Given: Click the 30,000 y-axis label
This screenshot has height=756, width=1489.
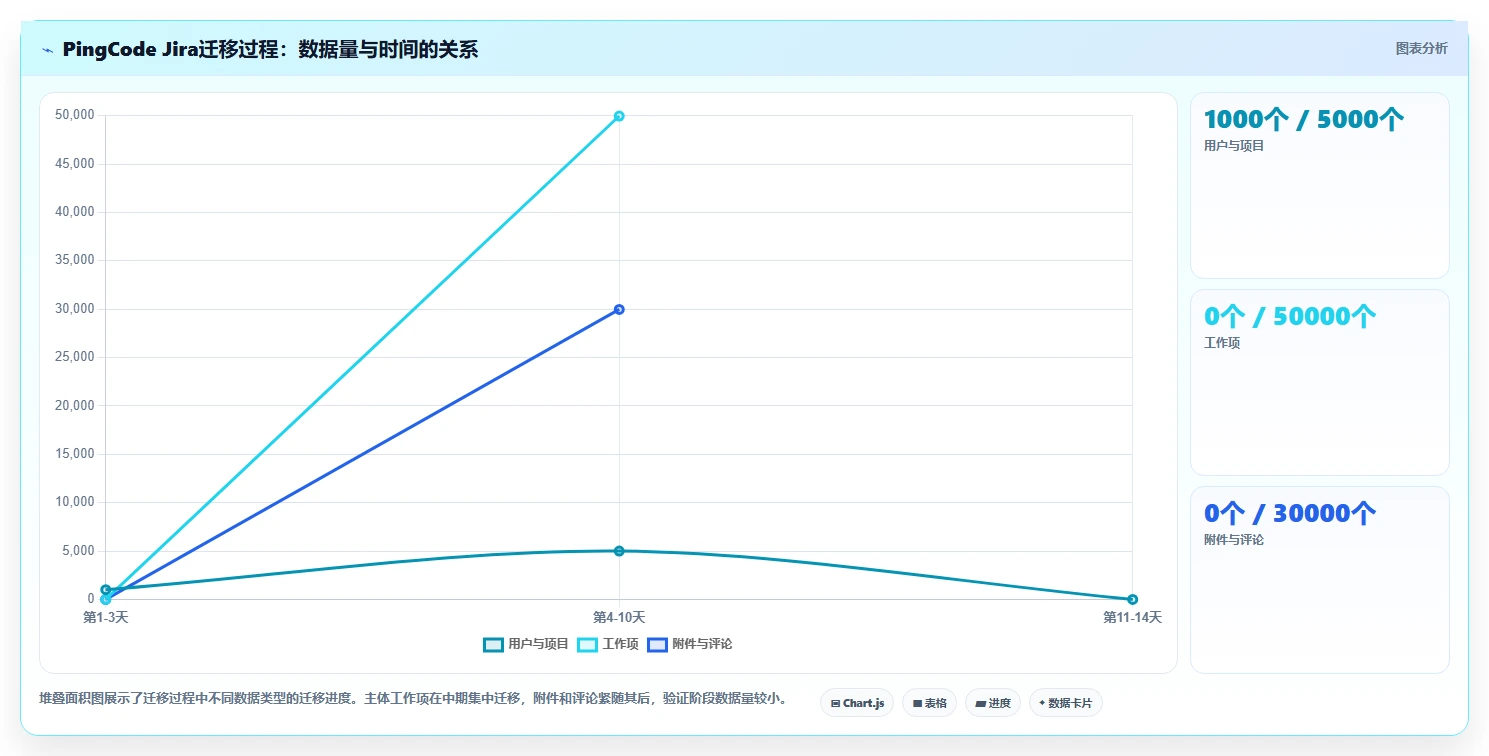Looking at the screenshot, I should tap(75, 308).
